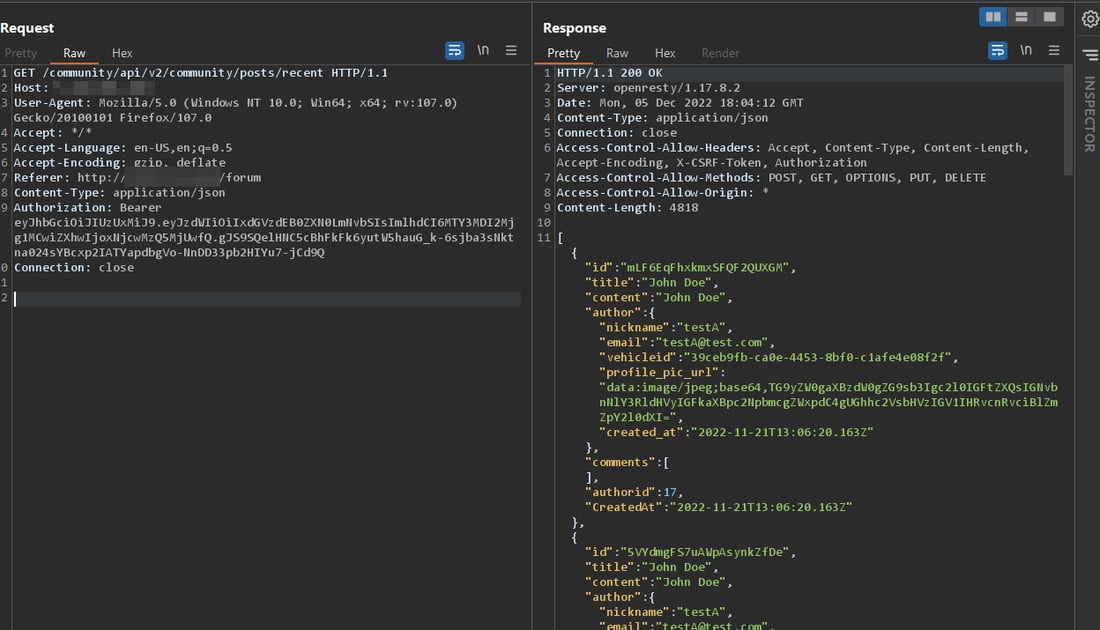The height and width of the screenshot is (630, 1100).
Task: Collapse the Request options menu list
Action: [x=511, y=51]
